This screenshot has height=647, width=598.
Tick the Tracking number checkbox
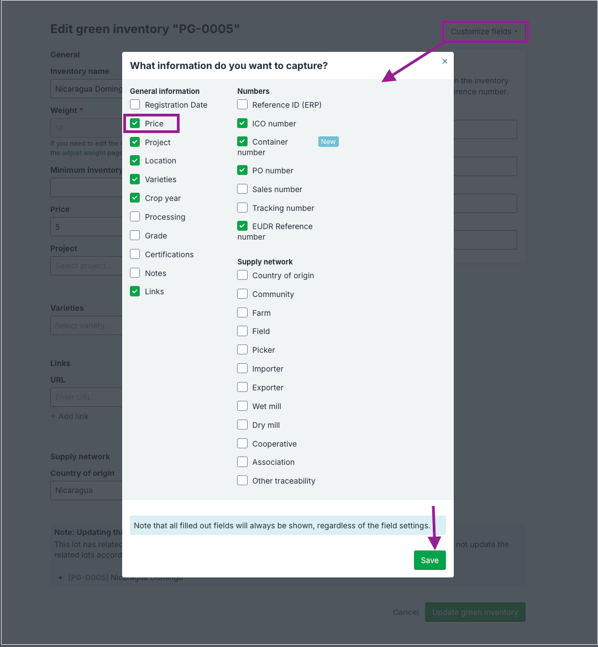tap(242, 208)
